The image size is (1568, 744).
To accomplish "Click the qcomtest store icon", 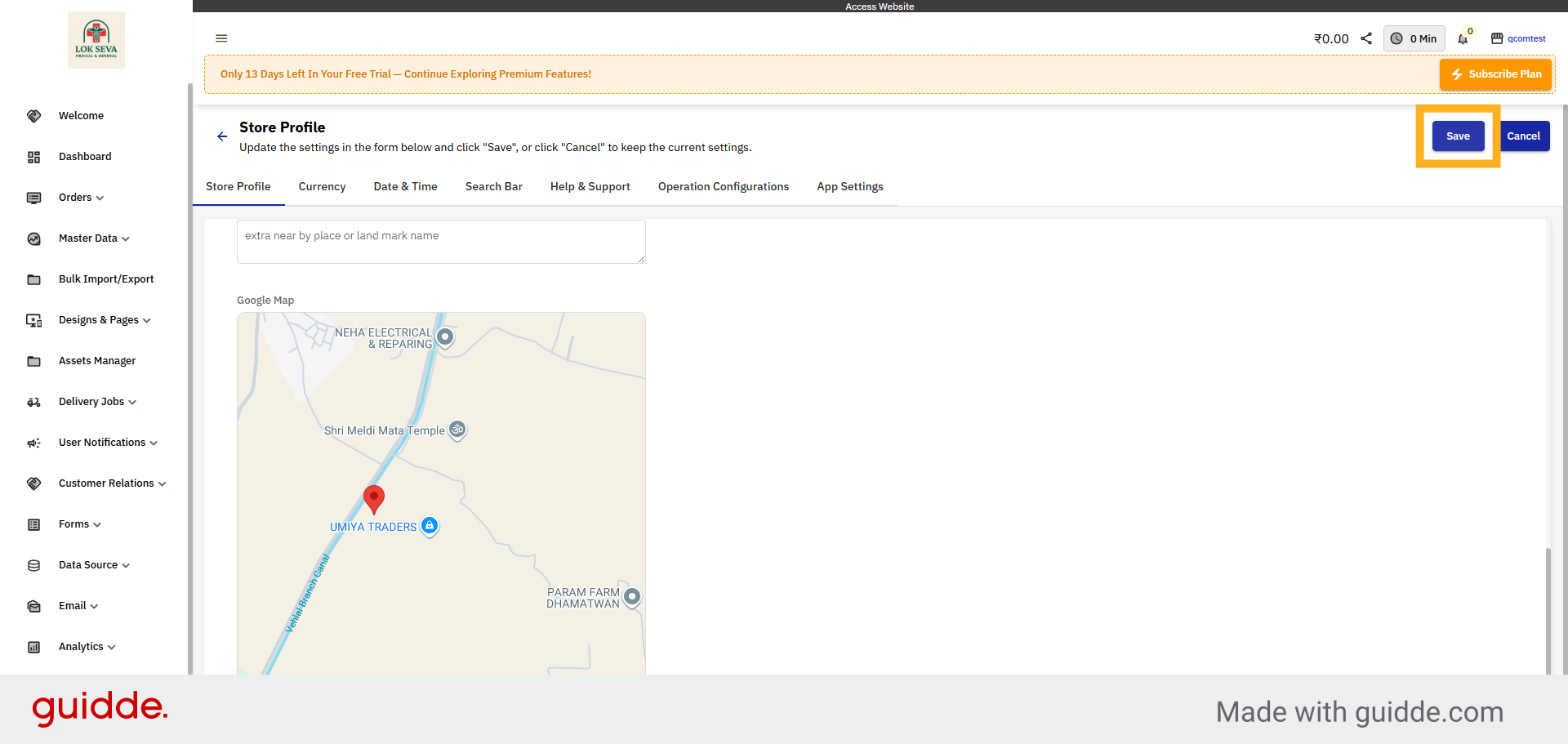I will click(x=1497, y=38).
